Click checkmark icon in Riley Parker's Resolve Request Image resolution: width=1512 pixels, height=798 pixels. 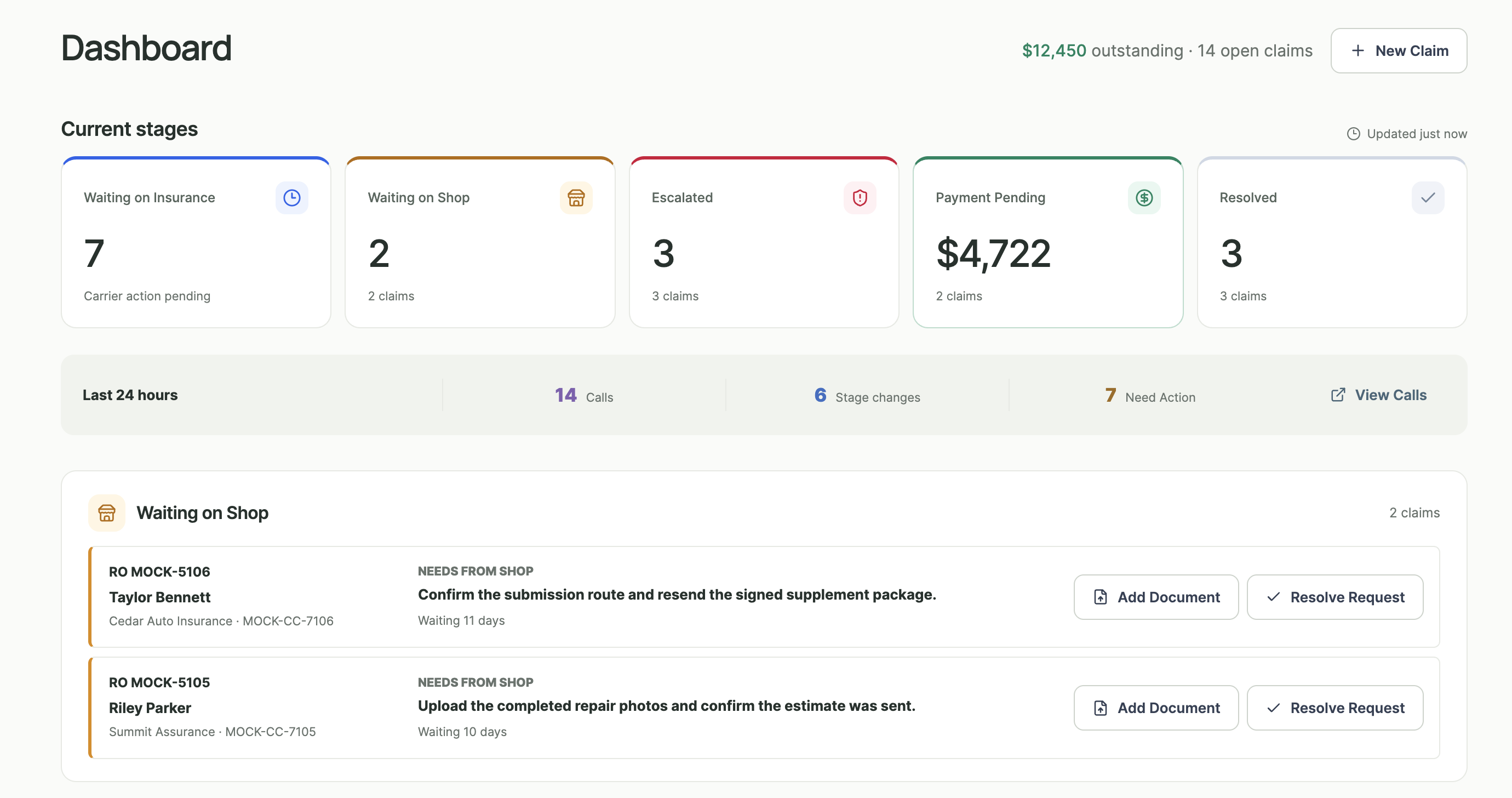pyautogui.click(x=1273, y=708)
